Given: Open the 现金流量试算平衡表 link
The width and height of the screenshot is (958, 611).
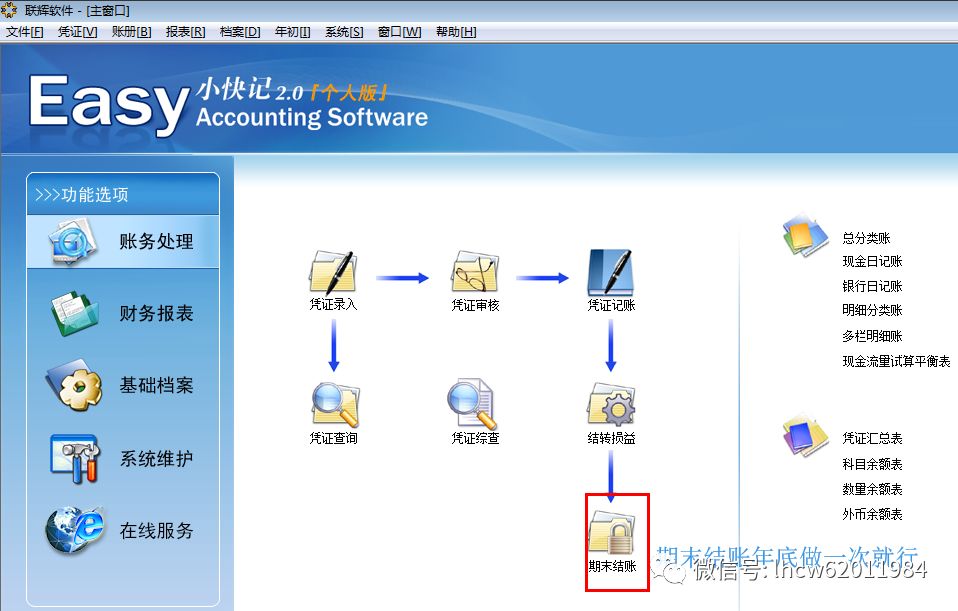Looking at the screenshot, I should [896, 361].
